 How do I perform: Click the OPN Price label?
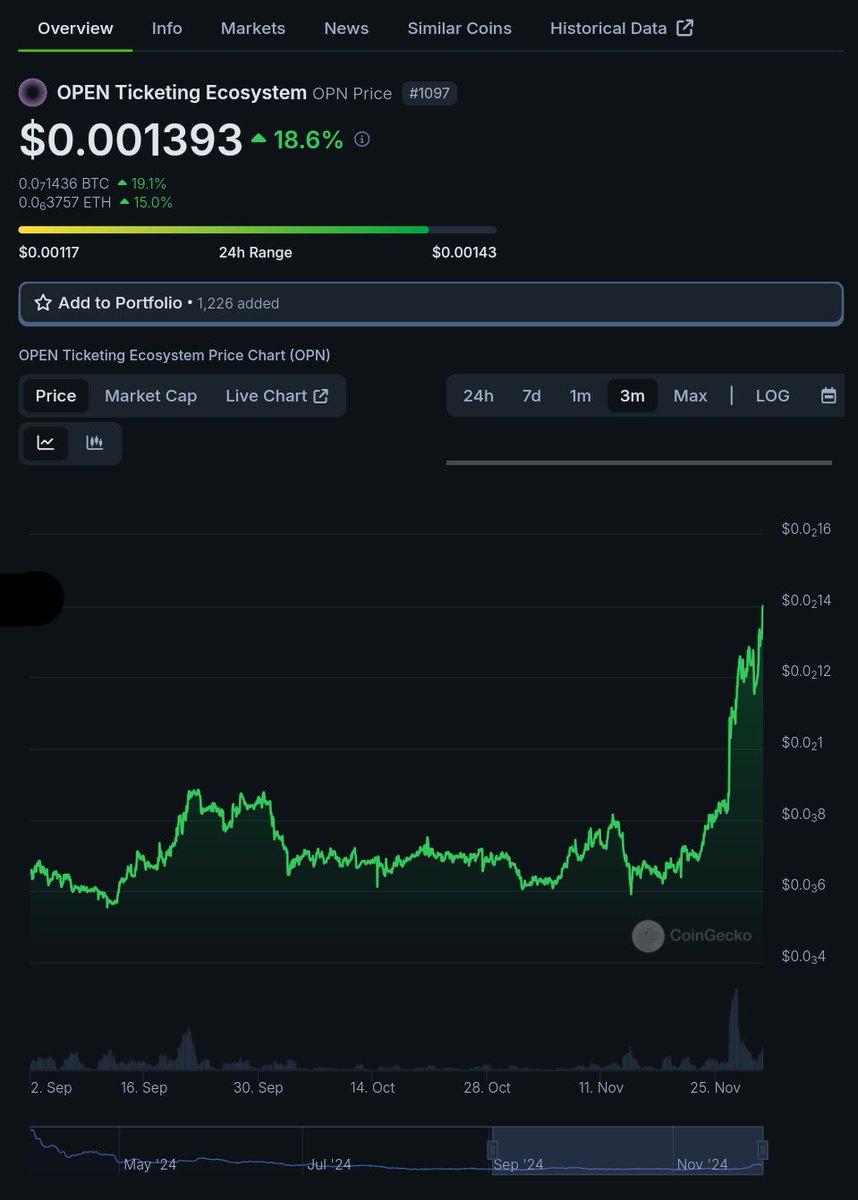[352, 94]
